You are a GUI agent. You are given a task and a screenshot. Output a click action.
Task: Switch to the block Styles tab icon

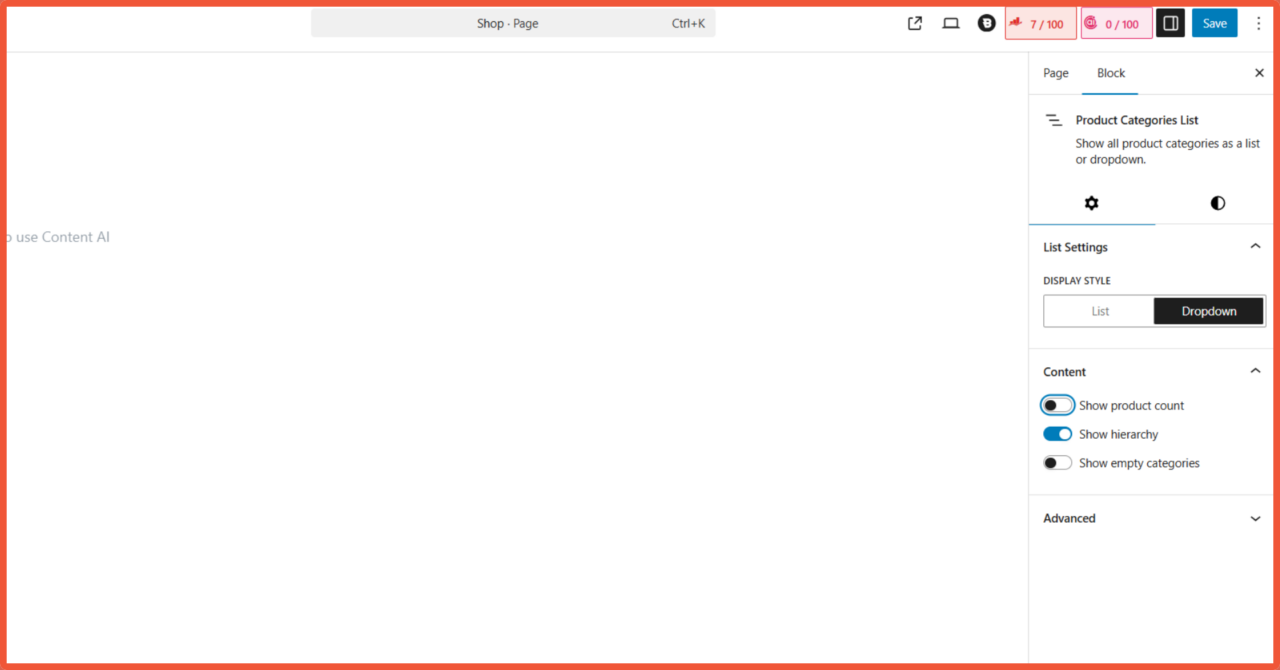pos(1217,203)
